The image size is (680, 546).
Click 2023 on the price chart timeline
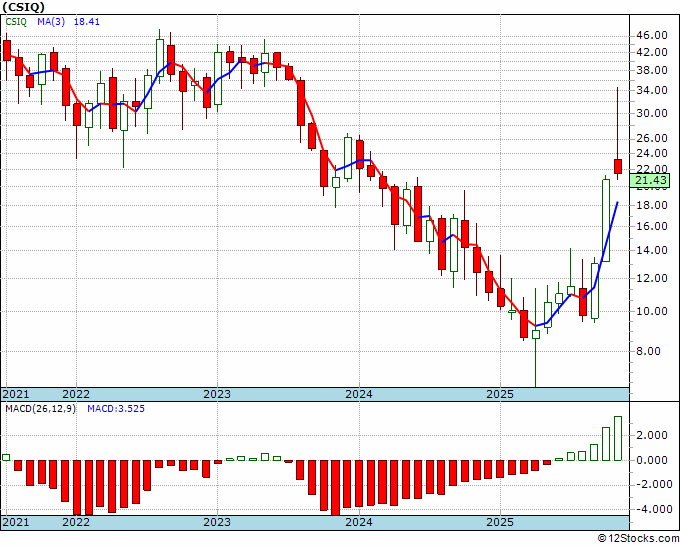click(217, 394)
